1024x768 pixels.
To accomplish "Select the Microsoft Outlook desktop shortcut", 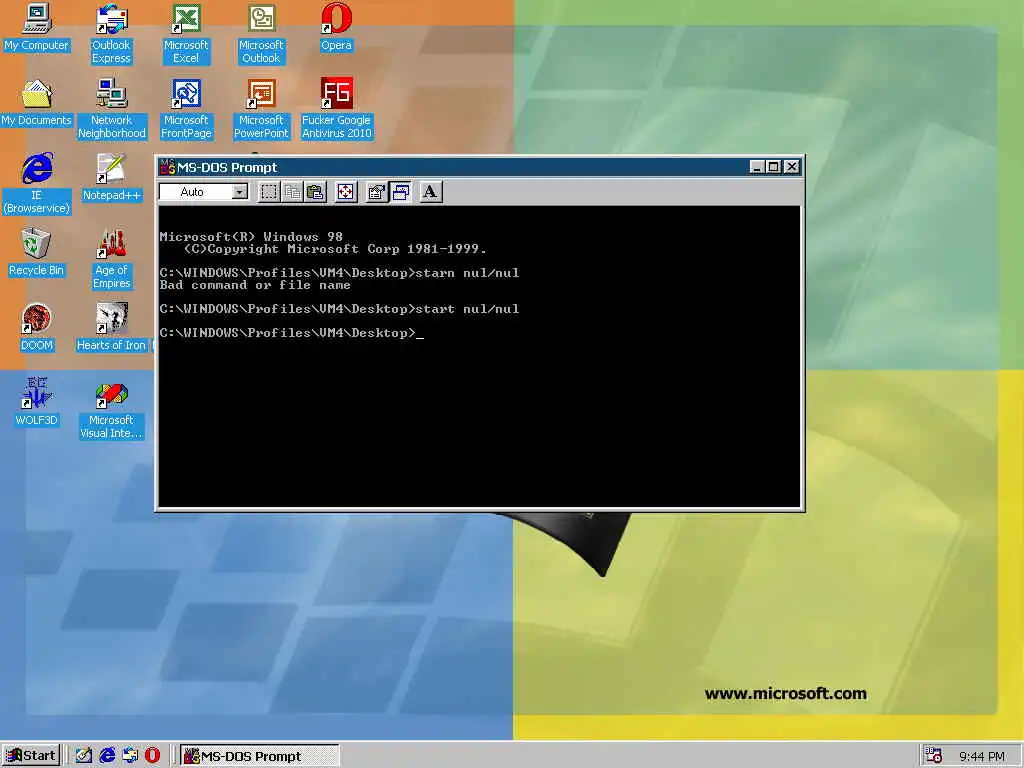I will tap(261, 33).
